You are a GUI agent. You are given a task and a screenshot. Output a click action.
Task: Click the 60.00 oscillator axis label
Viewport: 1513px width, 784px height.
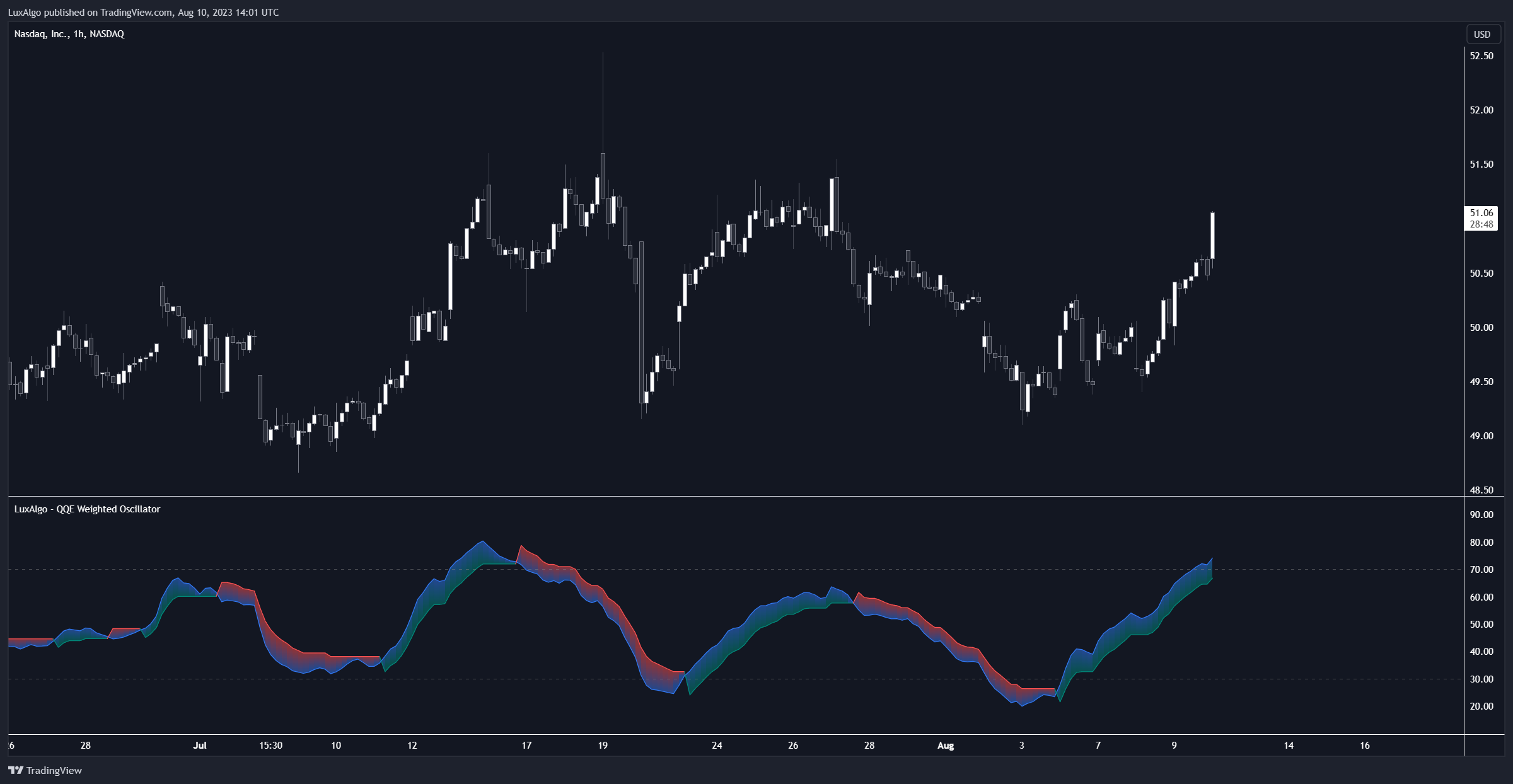point(1481,597)
